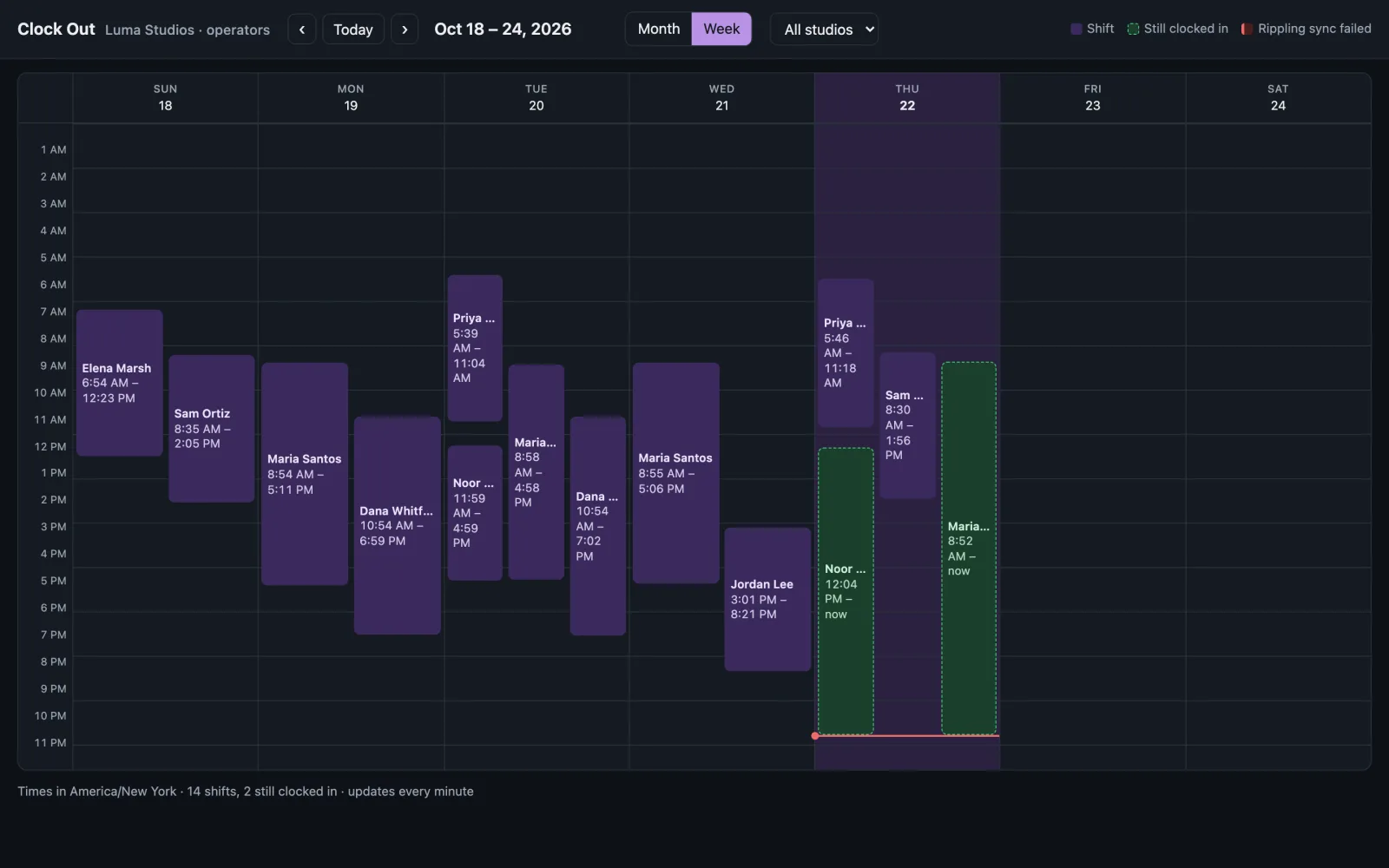Click the Shift legend swatch
The image size is (1389, 868).
1076,29
